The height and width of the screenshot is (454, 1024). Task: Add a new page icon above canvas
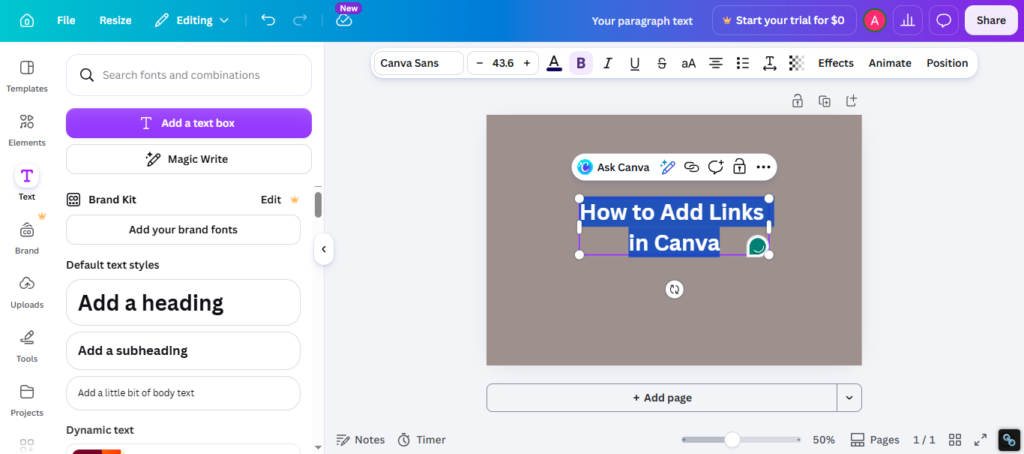tap(851, 101)
